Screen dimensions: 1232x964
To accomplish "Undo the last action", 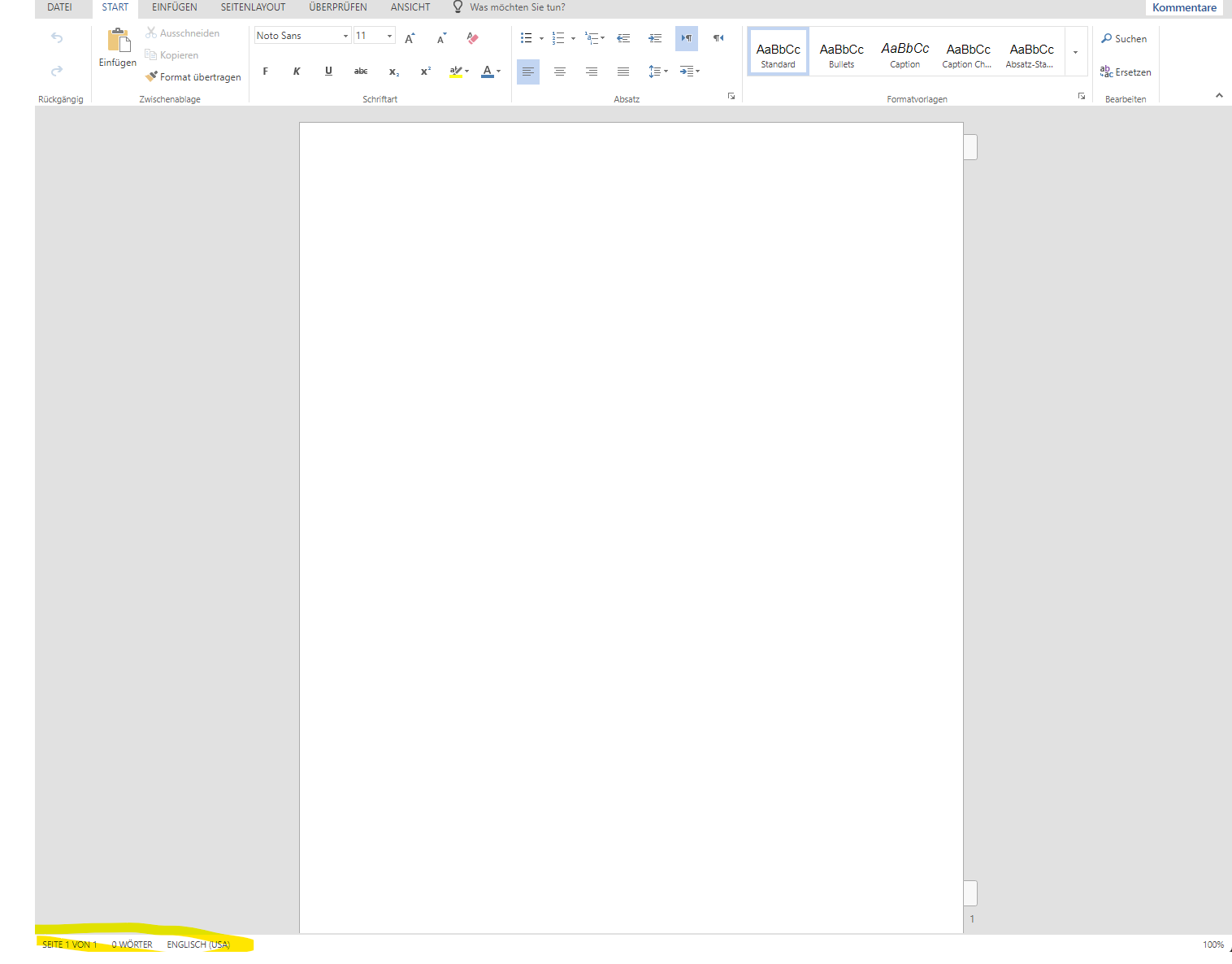I will pyautogui.click(x=57, y=37).
